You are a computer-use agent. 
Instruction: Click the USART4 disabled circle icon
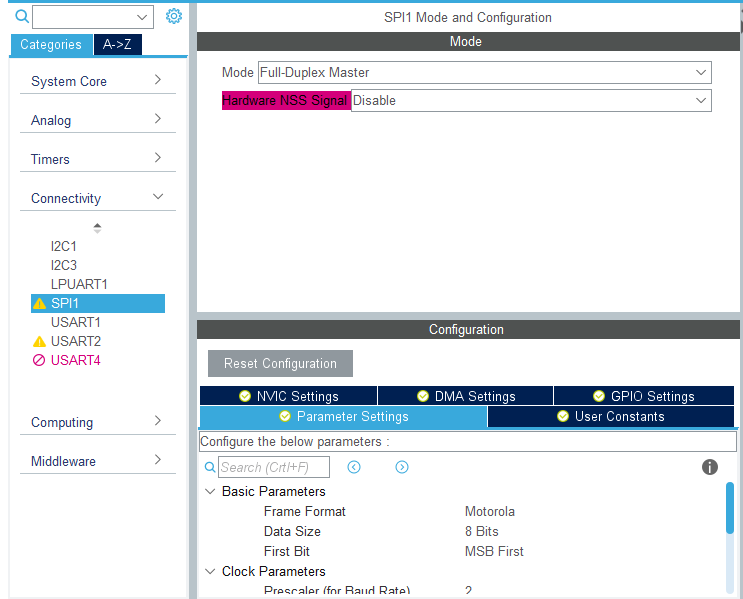pyautogui.click(x=39, y=360)
